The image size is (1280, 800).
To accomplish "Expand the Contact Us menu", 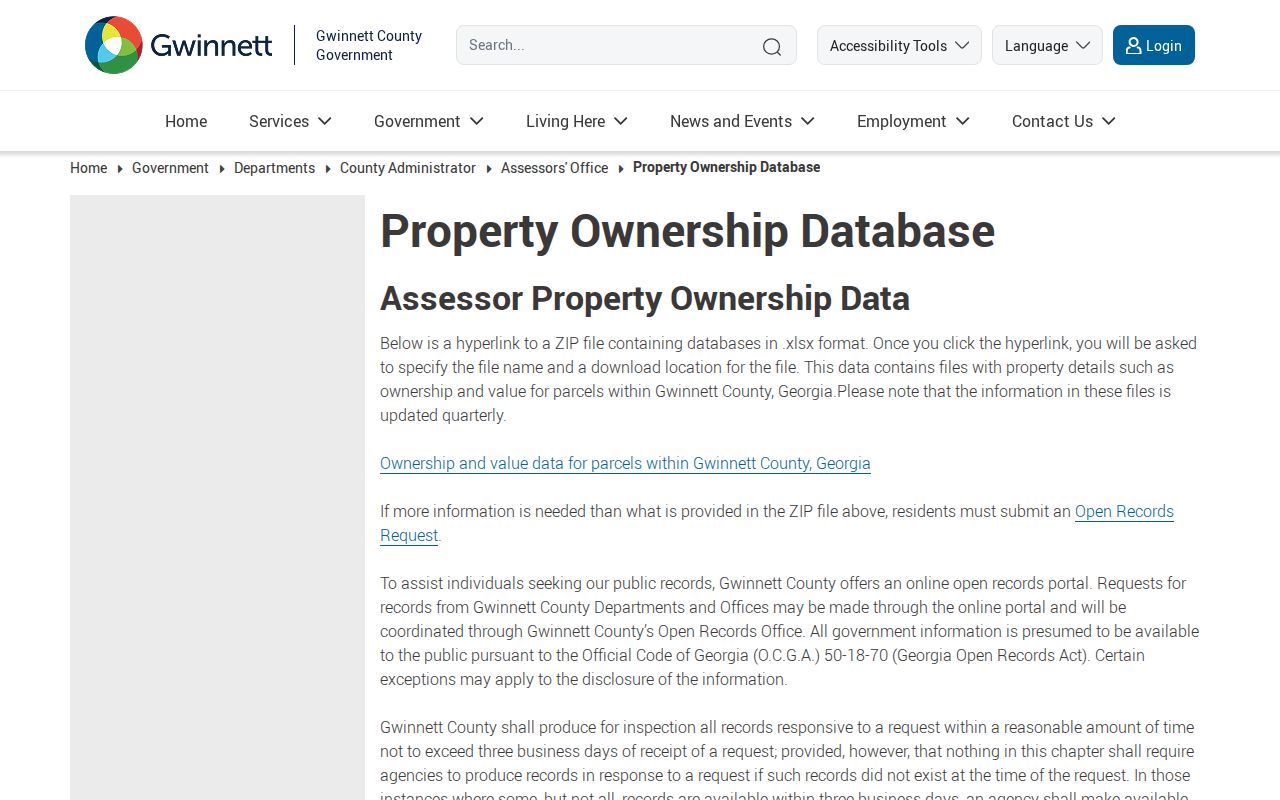I will pos(1064,121).
